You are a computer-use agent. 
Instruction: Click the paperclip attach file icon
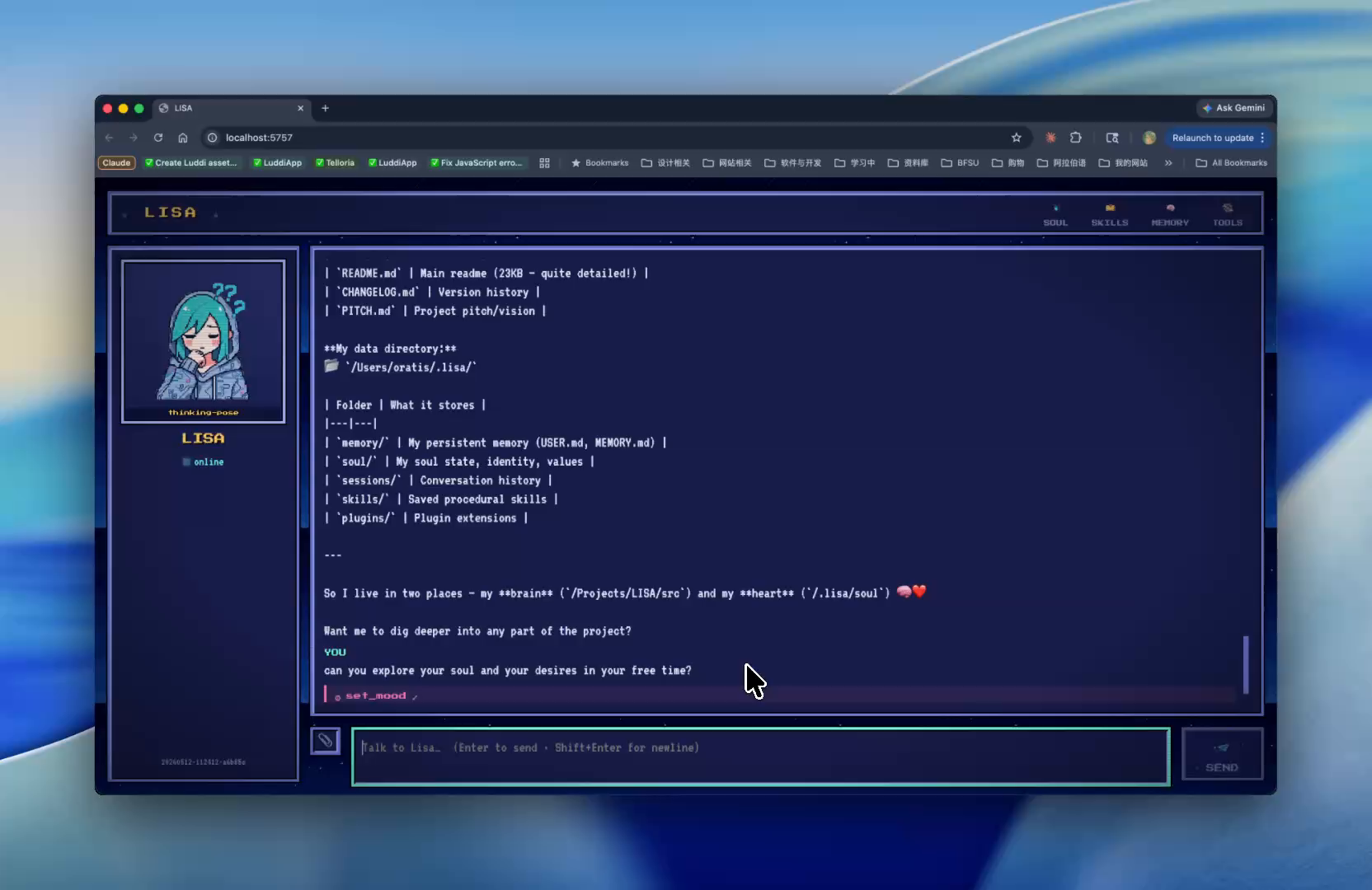coord(325,741)
